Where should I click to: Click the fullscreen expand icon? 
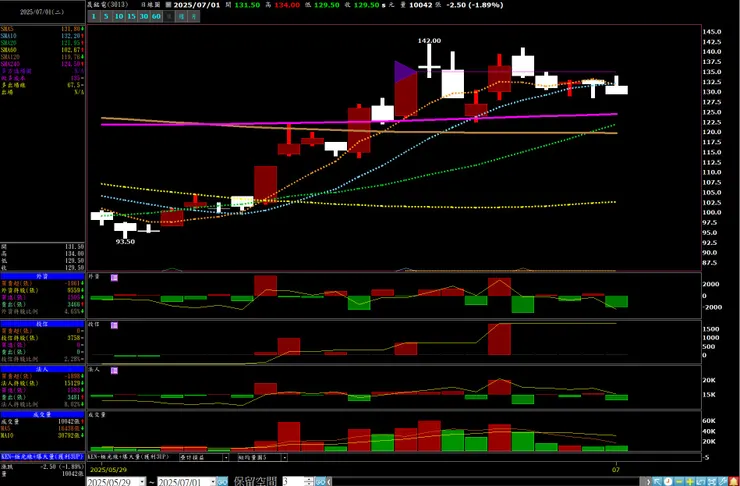(712, 481)
